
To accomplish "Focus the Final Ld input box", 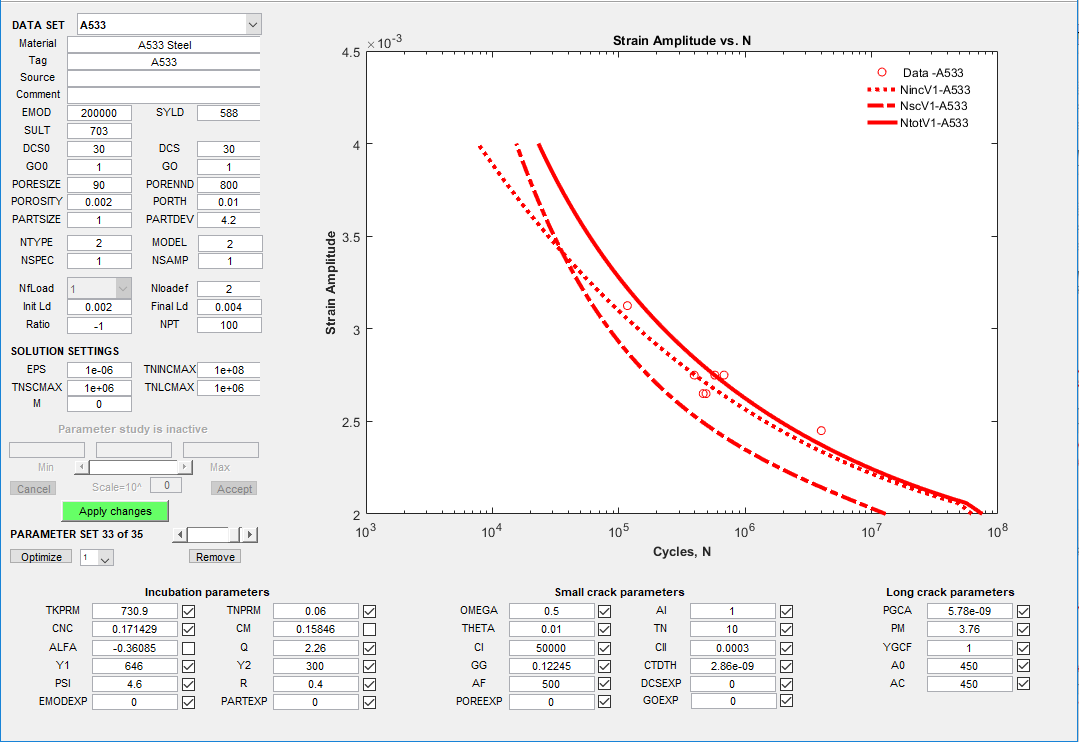I will click(229, 307).
